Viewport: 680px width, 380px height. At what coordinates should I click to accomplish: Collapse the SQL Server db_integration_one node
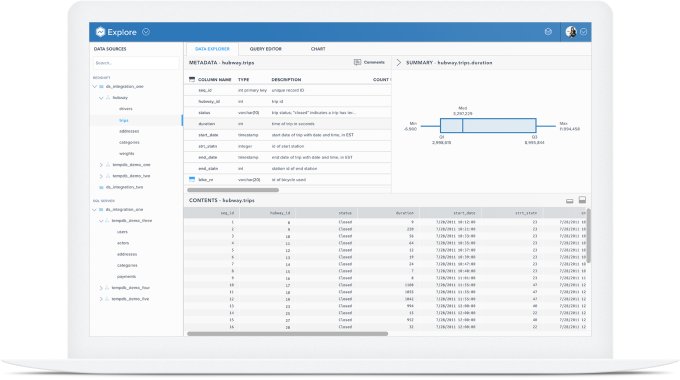point(95,210)
